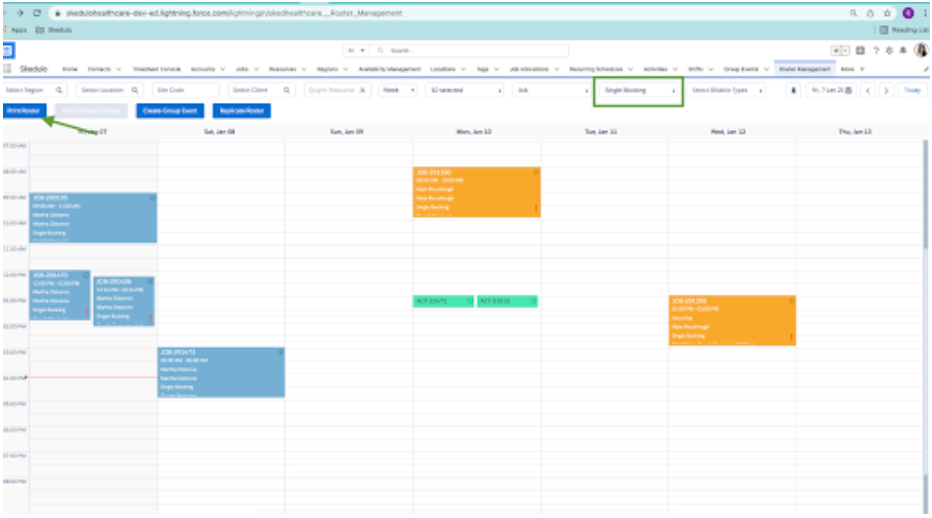Click the Create Group Event button

tap(170, 111)
